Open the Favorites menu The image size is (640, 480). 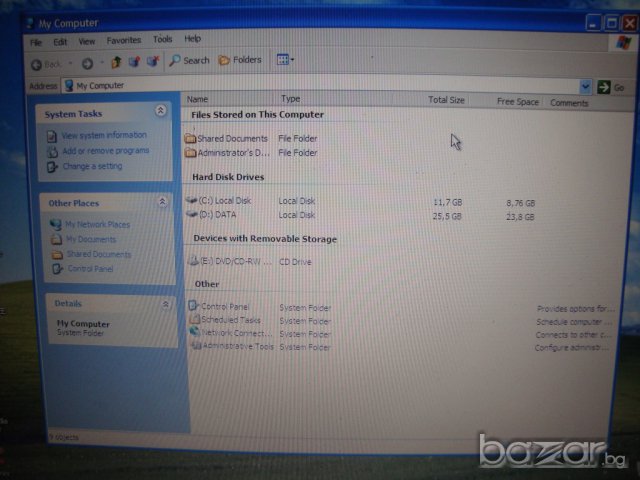pos(124,41)
